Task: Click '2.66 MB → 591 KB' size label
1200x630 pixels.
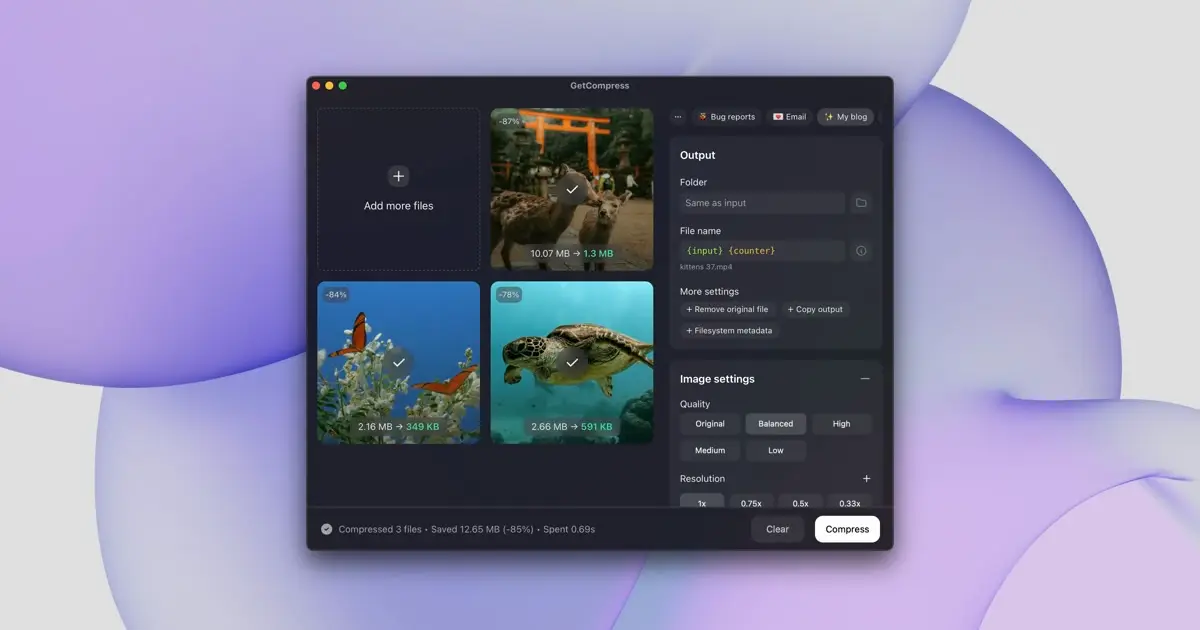Action: pyautogui.click(x=572, y=427)
